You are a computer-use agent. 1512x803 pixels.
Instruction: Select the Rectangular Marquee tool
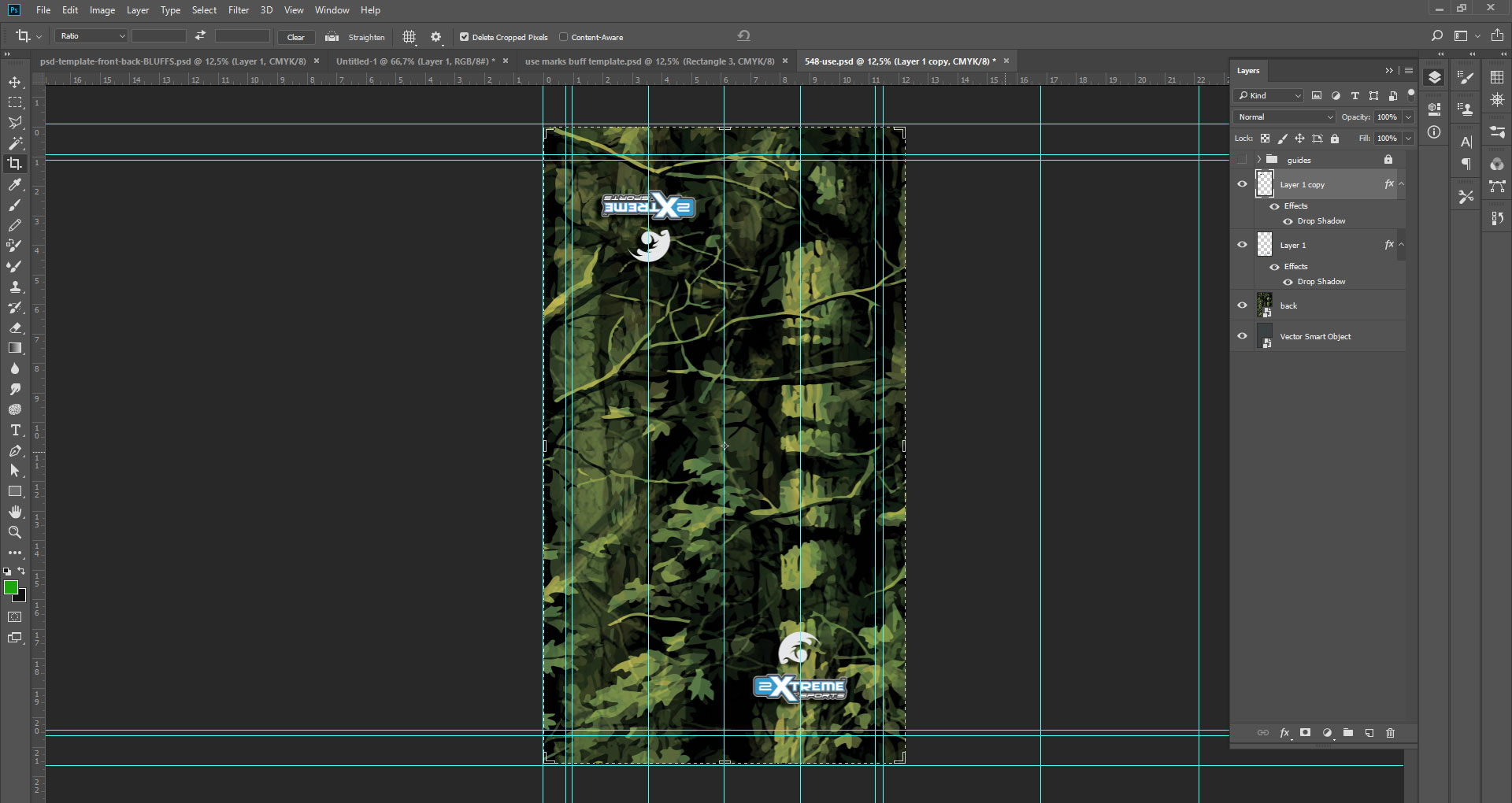click(15, 102)
